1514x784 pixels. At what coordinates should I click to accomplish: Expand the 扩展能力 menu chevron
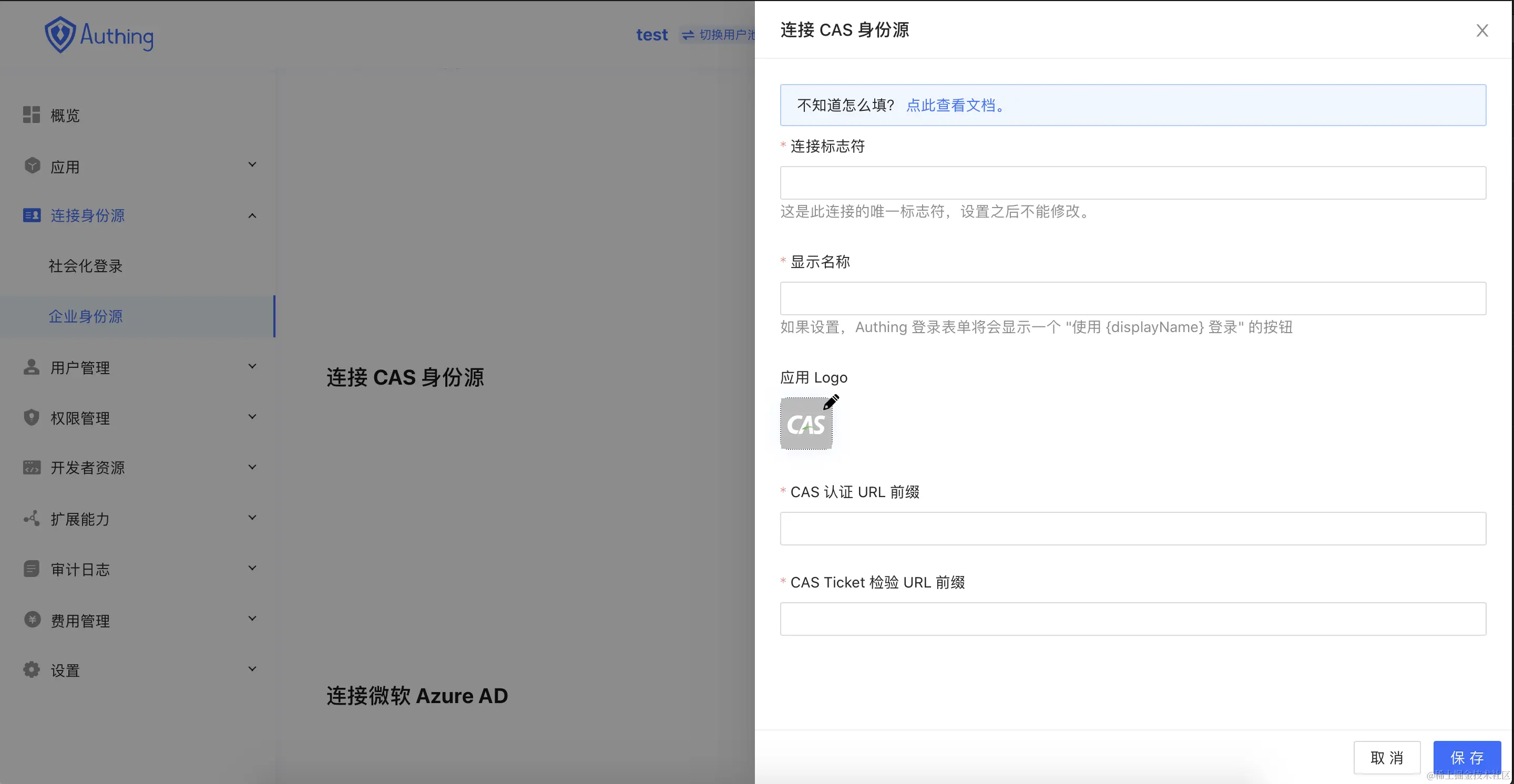coord(252,518)
